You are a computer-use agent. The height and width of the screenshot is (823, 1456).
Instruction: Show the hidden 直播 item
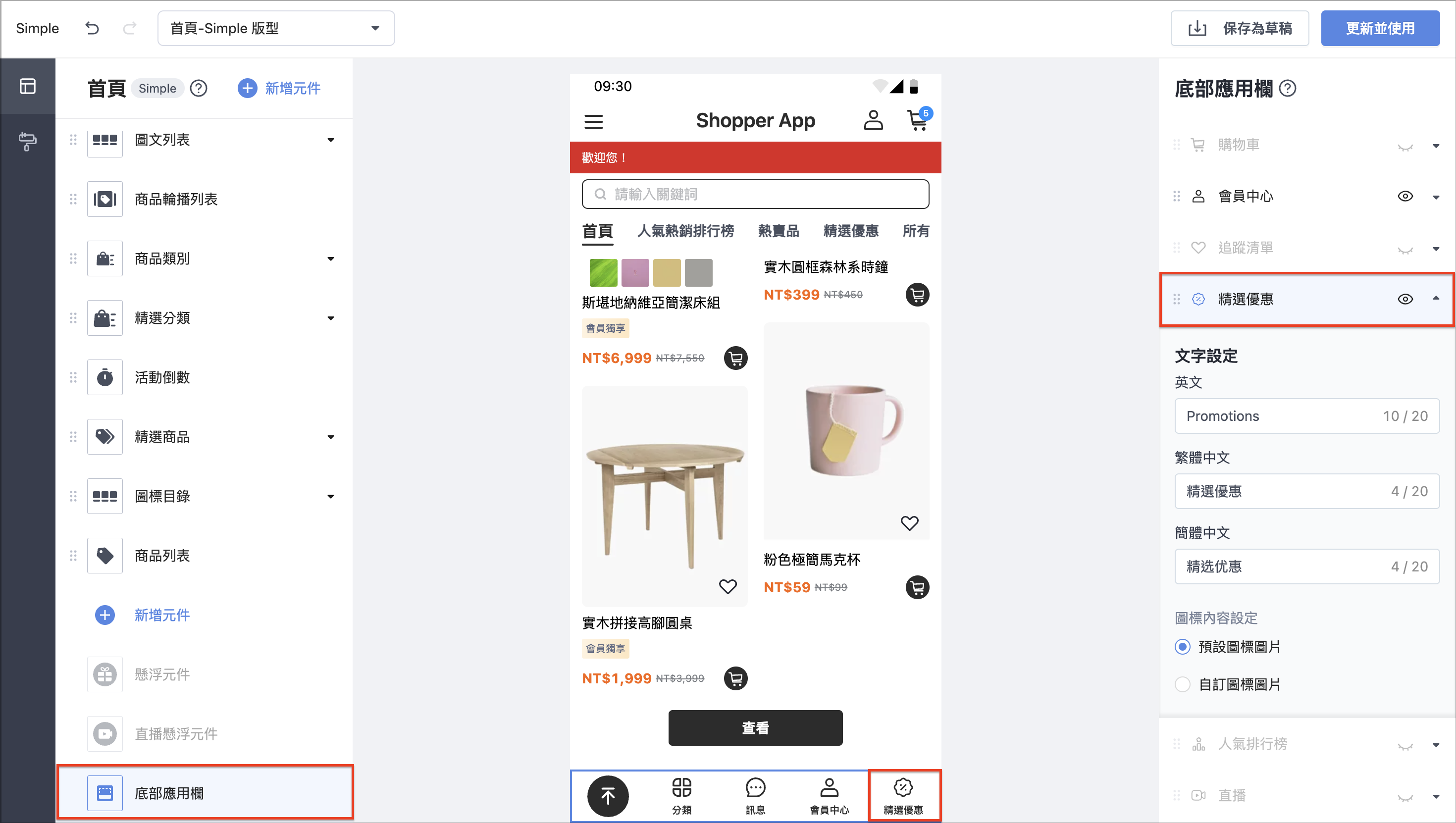[1405, 798]
